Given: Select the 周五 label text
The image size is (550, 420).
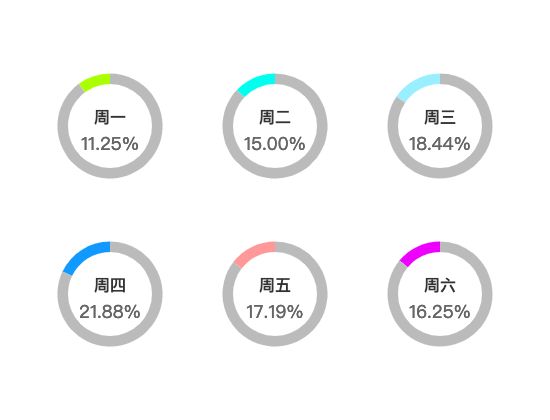Looking at the screenshot, I should pos(275,285).
